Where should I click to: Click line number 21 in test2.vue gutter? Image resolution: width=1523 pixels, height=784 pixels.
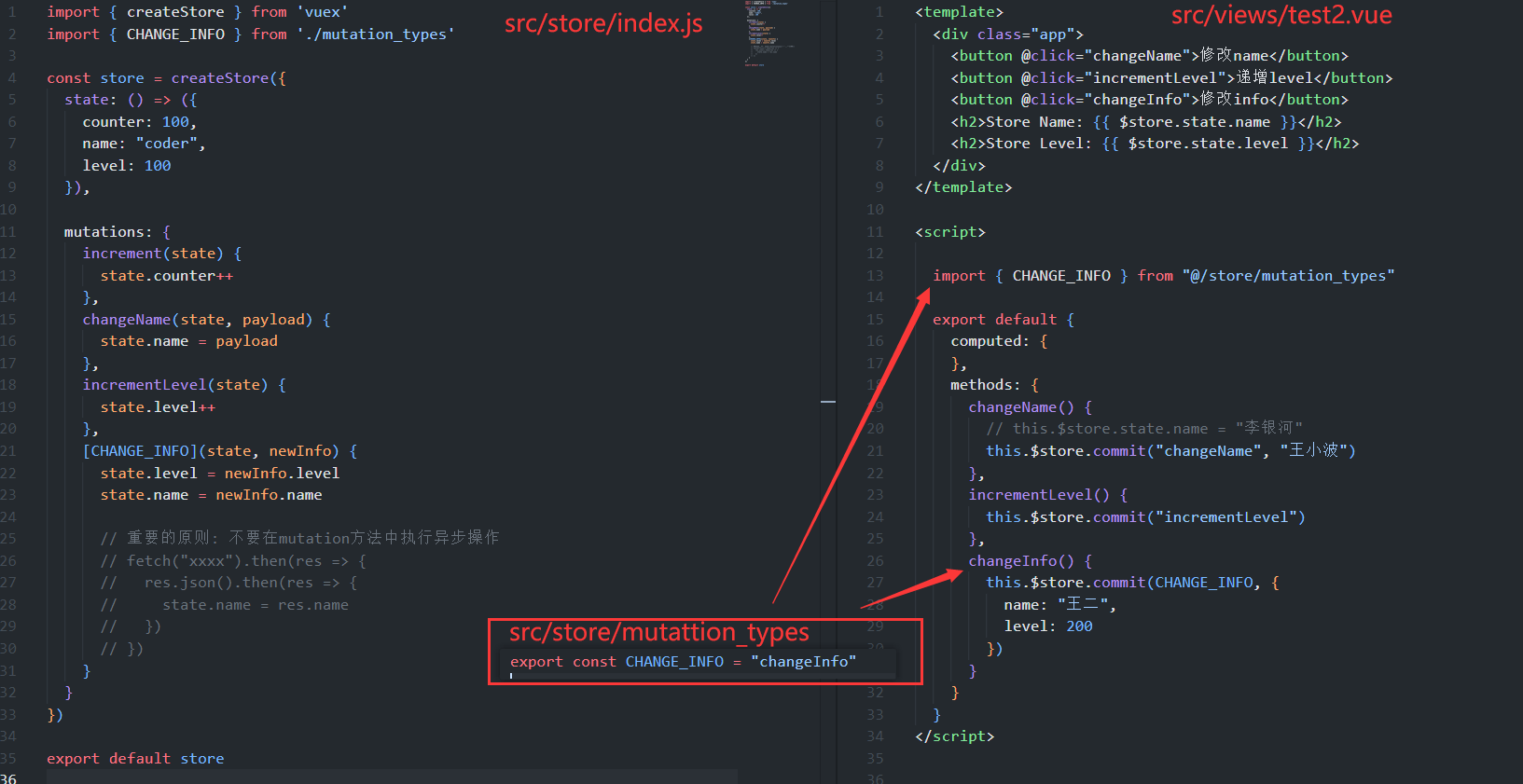tap(875, 451)
